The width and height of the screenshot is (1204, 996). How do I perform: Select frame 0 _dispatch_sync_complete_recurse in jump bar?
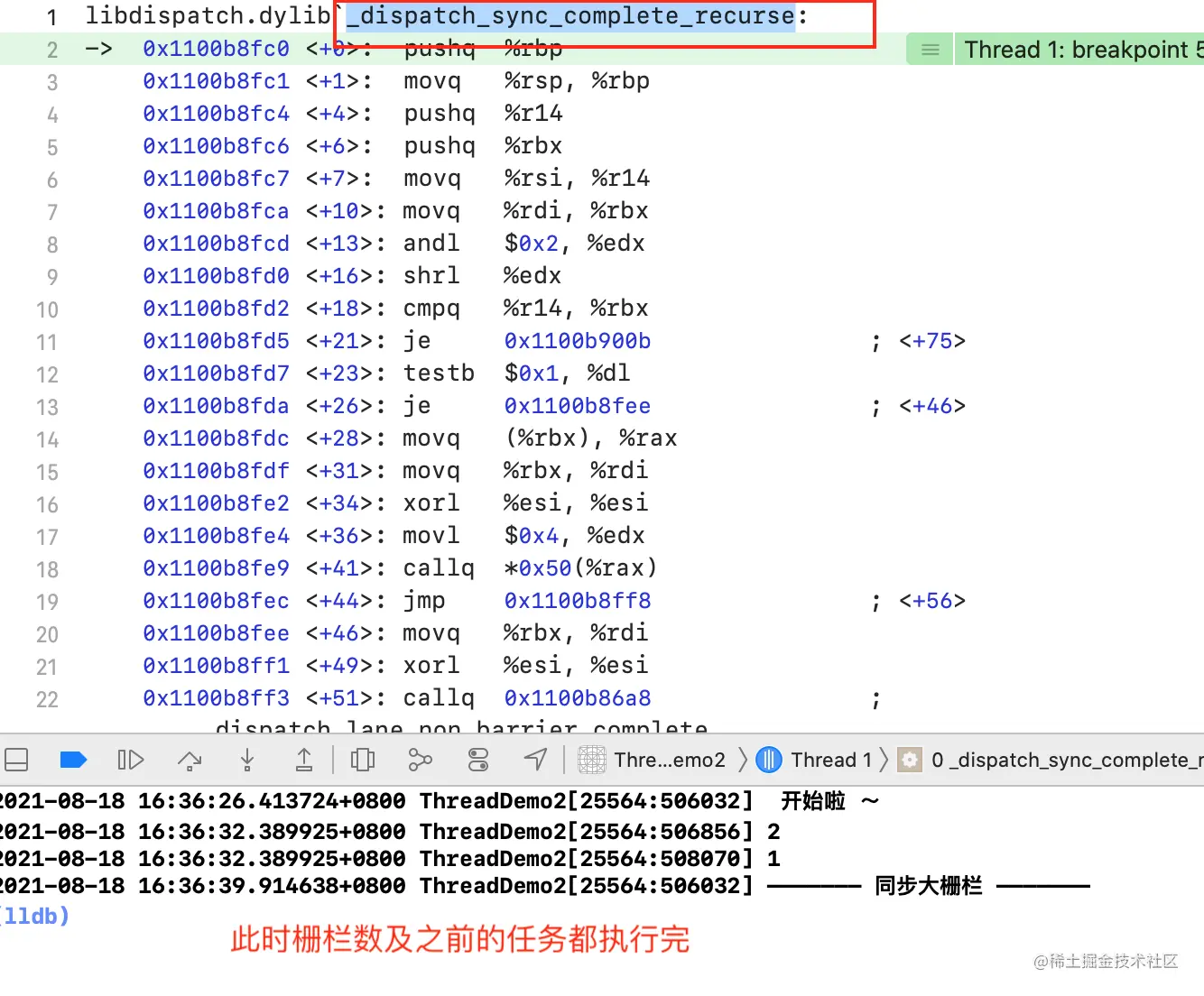(1067, 760)
